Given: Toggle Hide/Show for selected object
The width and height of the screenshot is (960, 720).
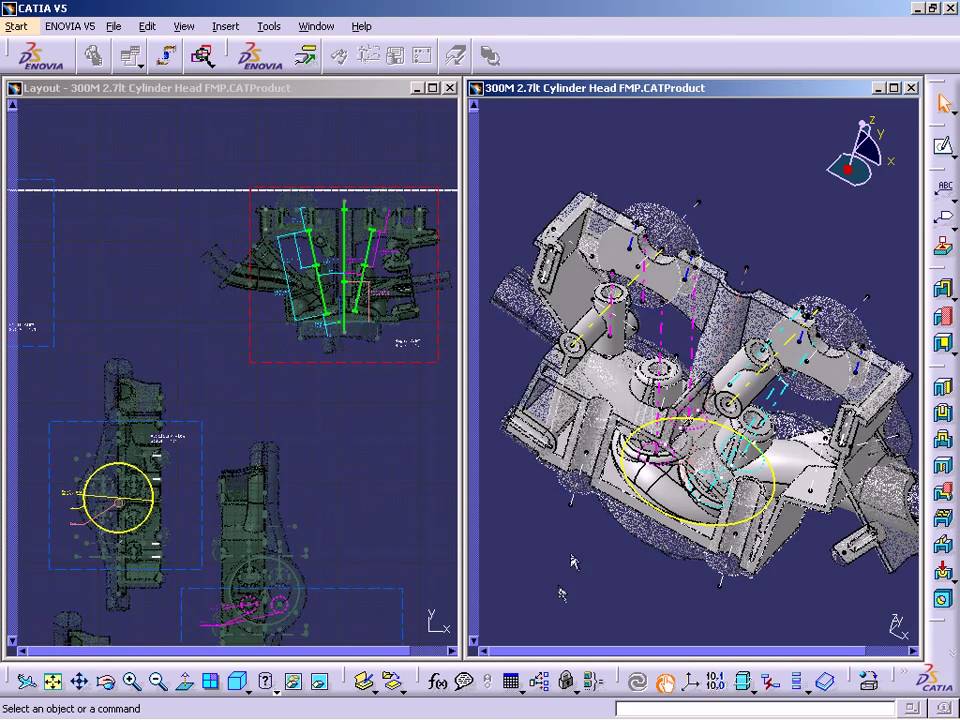Looking at the screenshot, I should (x=293, y=681).
